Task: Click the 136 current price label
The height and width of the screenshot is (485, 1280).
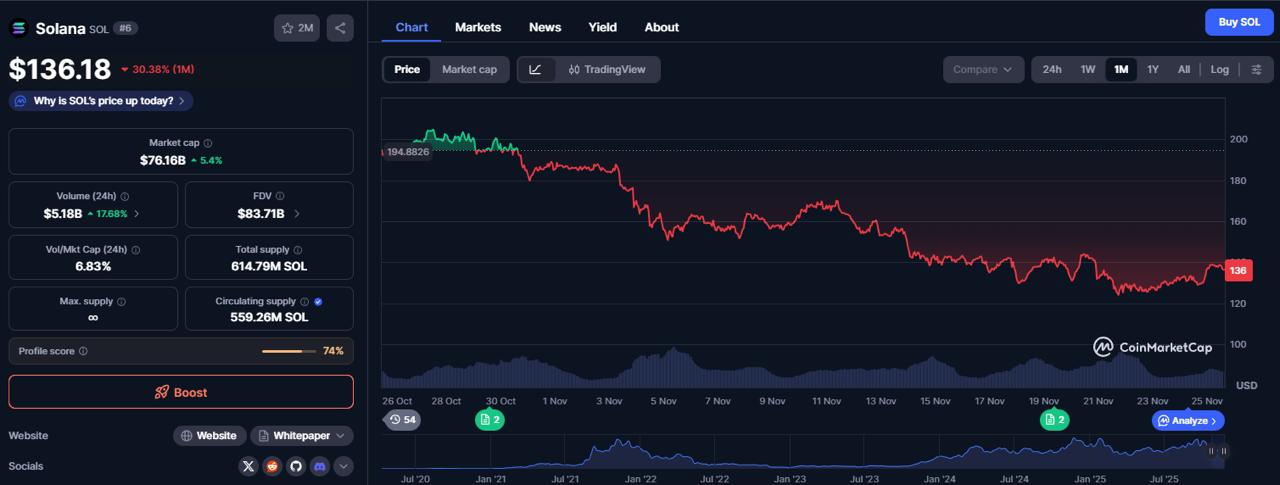Action: [x=1238, y=271]
